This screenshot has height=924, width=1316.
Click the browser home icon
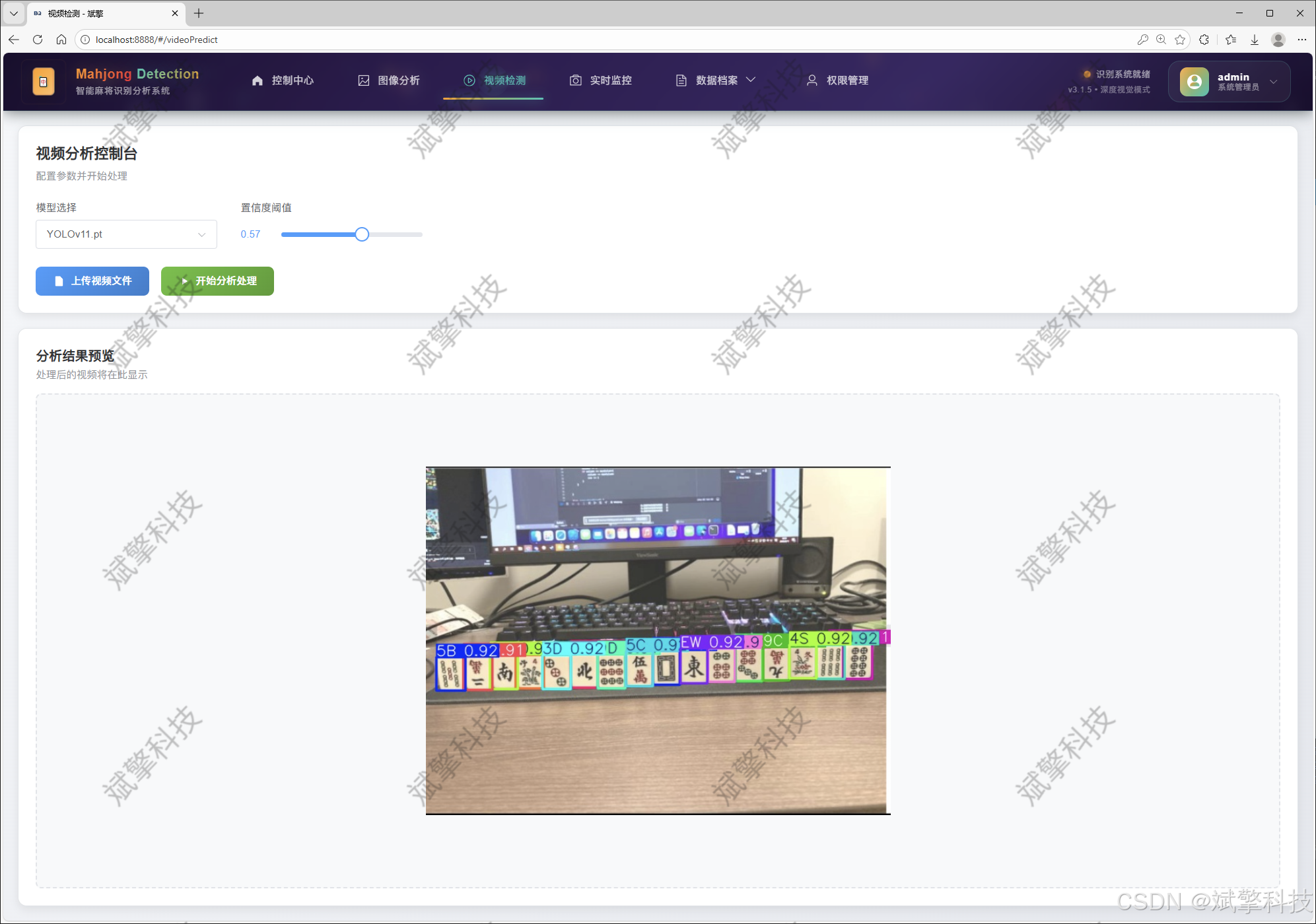point(61,40)
